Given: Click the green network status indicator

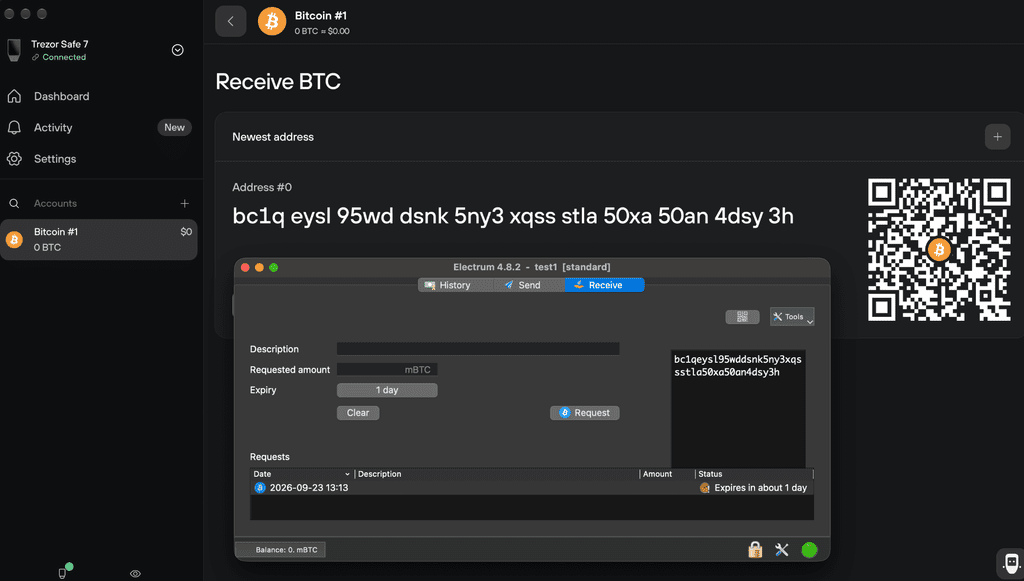Looking at the screenshot, I should click(809, 550).
